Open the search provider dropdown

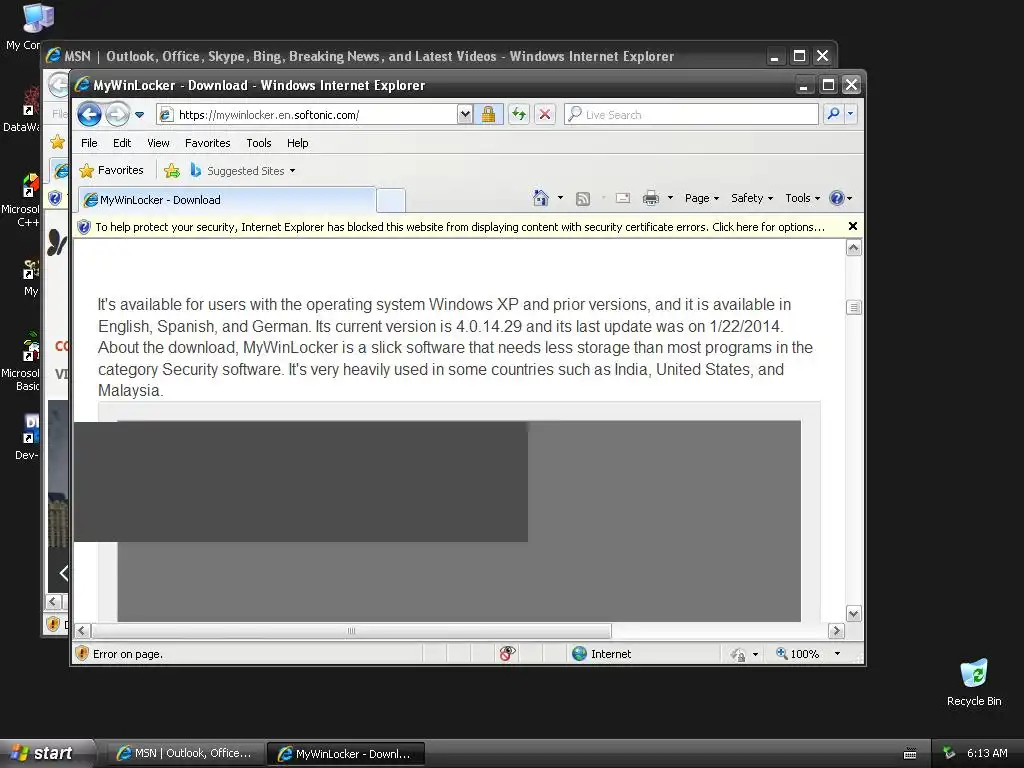[x=850, y=114]
